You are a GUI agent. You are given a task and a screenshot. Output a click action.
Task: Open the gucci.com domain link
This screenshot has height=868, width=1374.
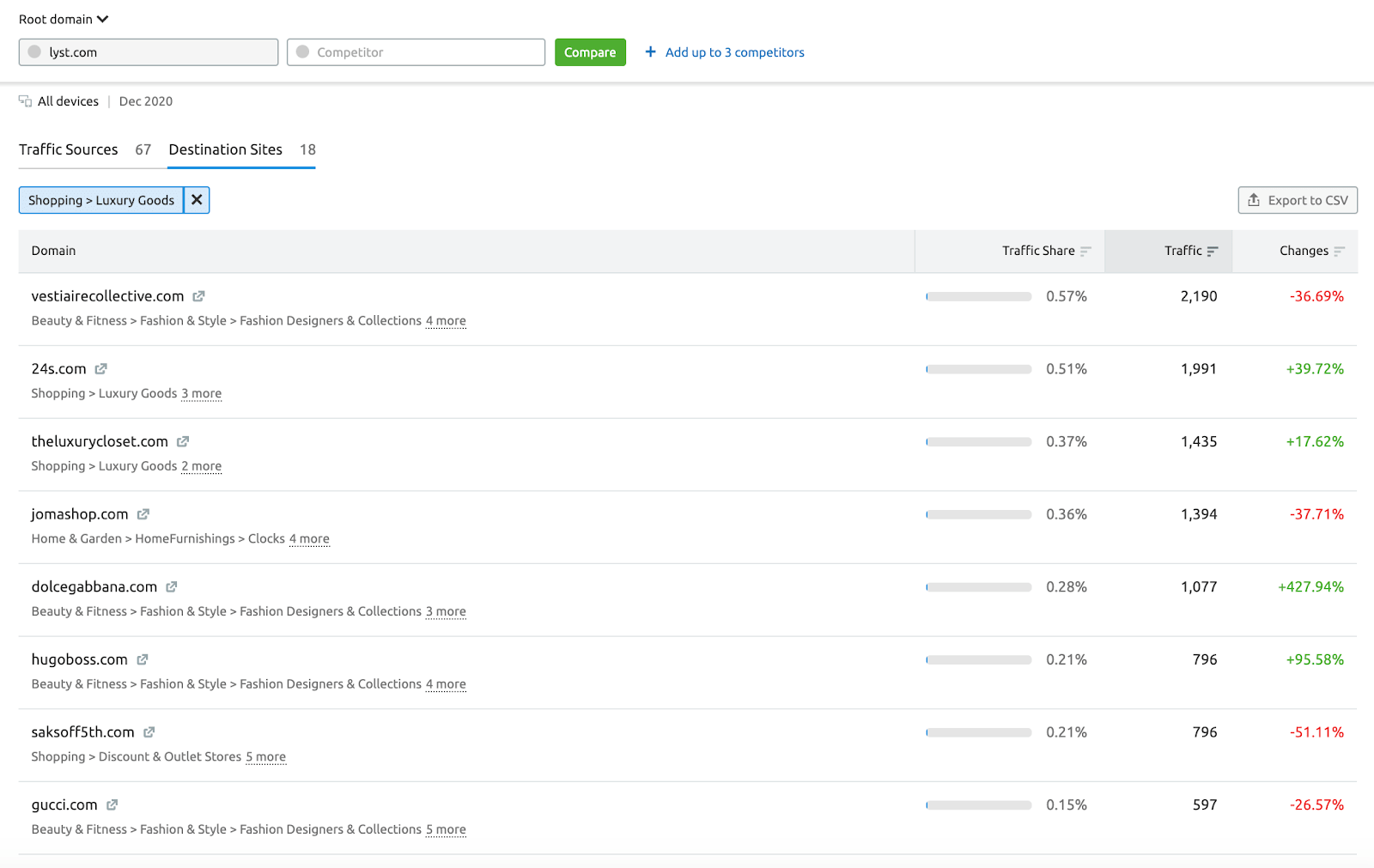pos(64,805)
